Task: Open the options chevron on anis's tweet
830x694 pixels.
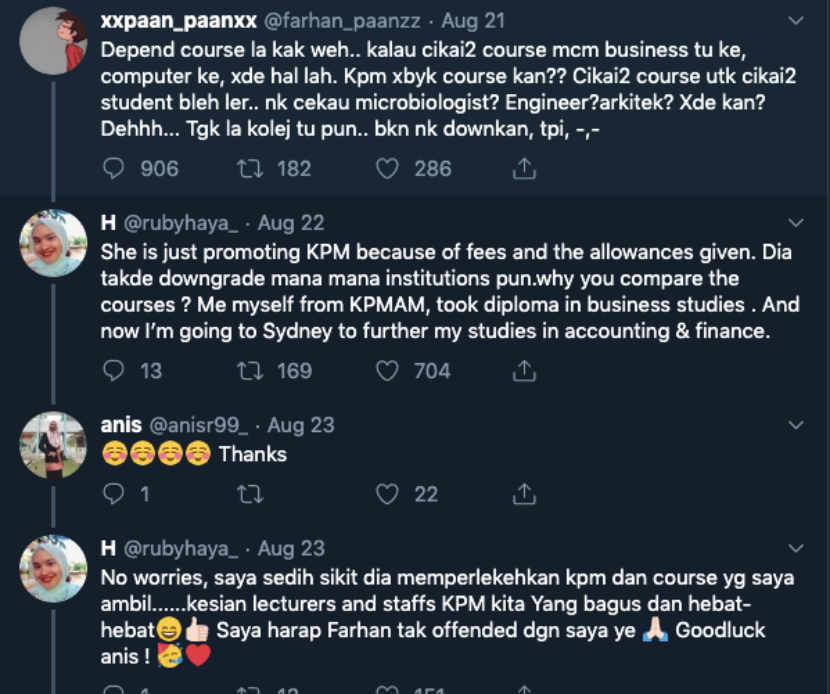Action: click(x=796, y=425)
